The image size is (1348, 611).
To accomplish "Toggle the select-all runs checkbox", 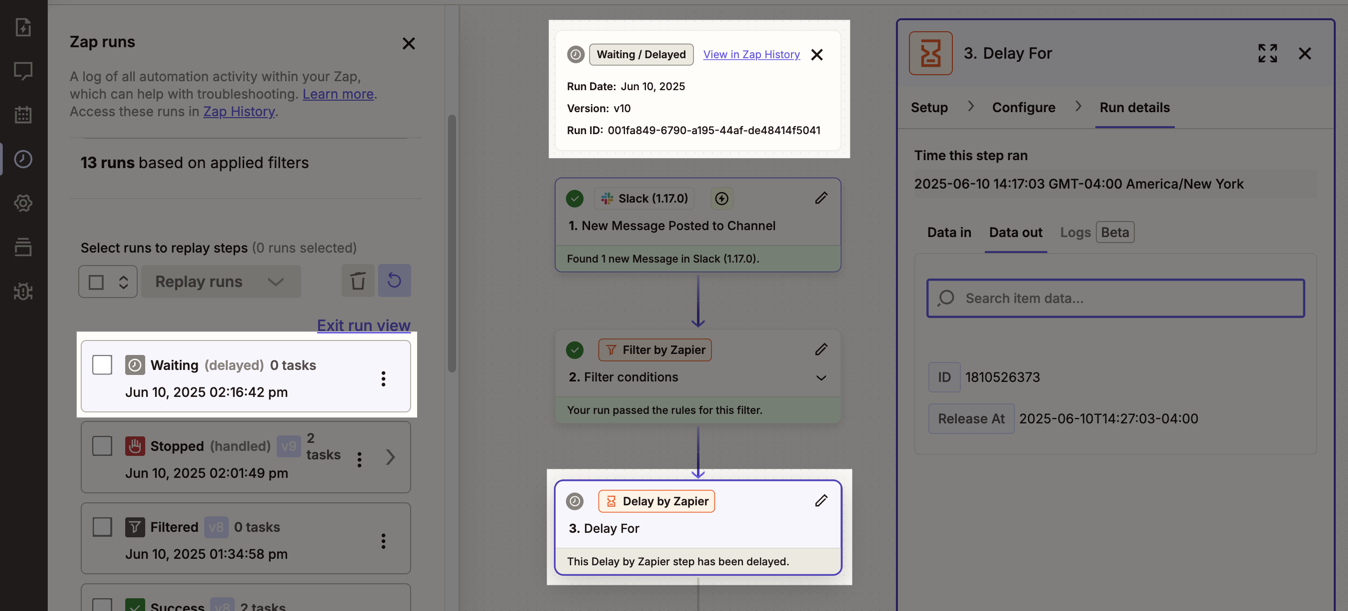I will 96,282.
